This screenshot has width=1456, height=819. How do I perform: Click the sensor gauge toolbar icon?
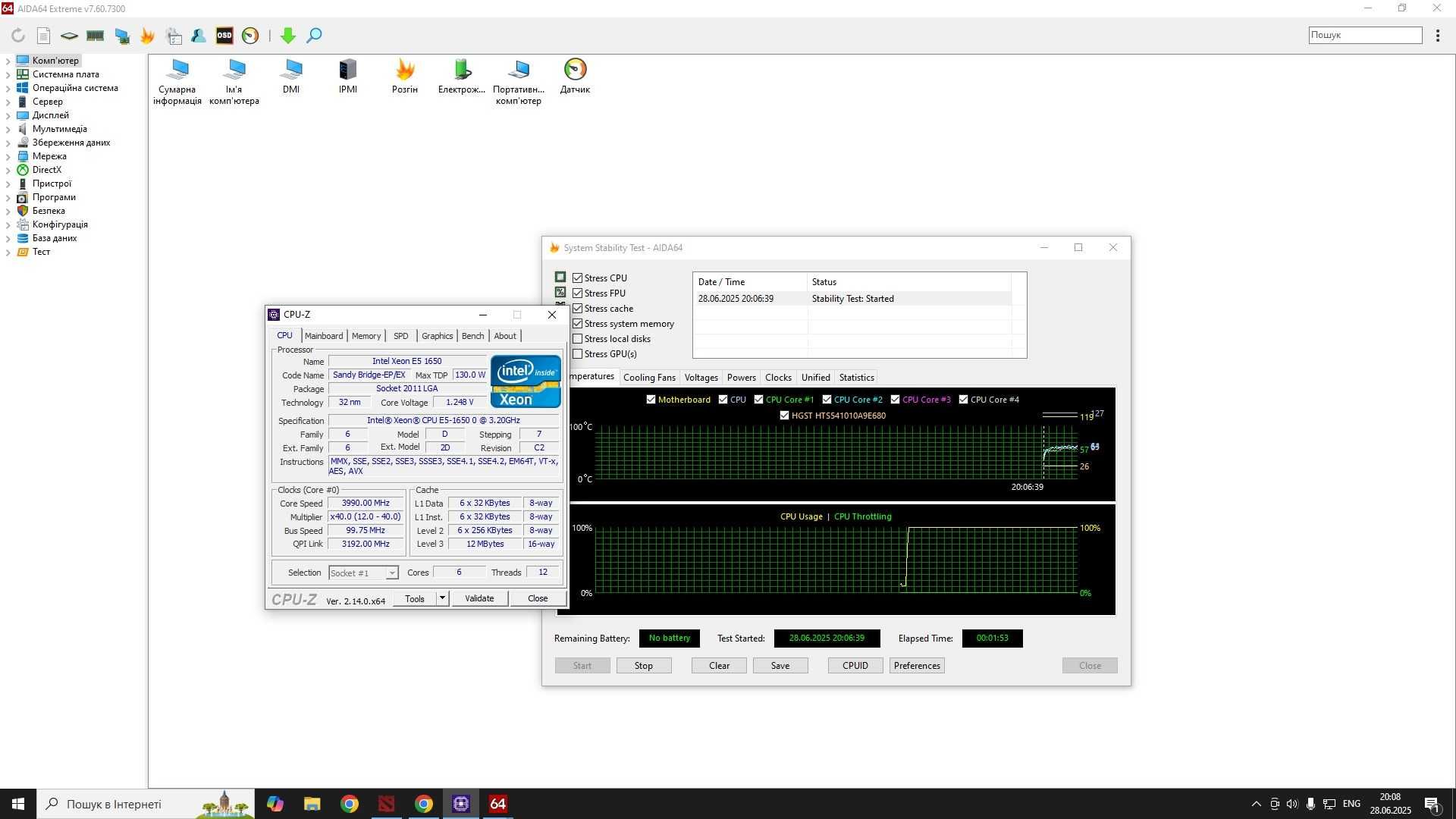click(250, 36)
